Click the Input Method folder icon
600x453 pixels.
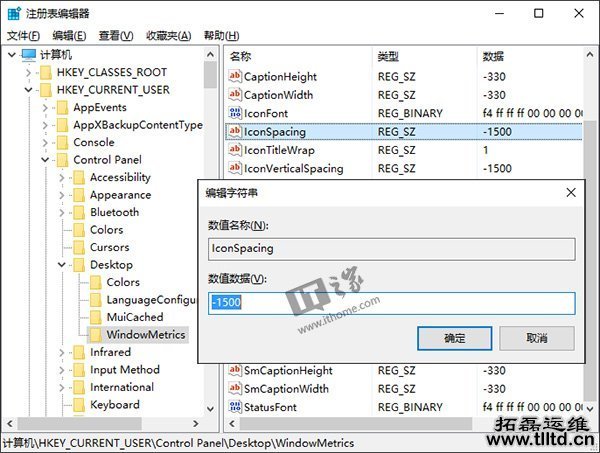(x=79, y=370)
